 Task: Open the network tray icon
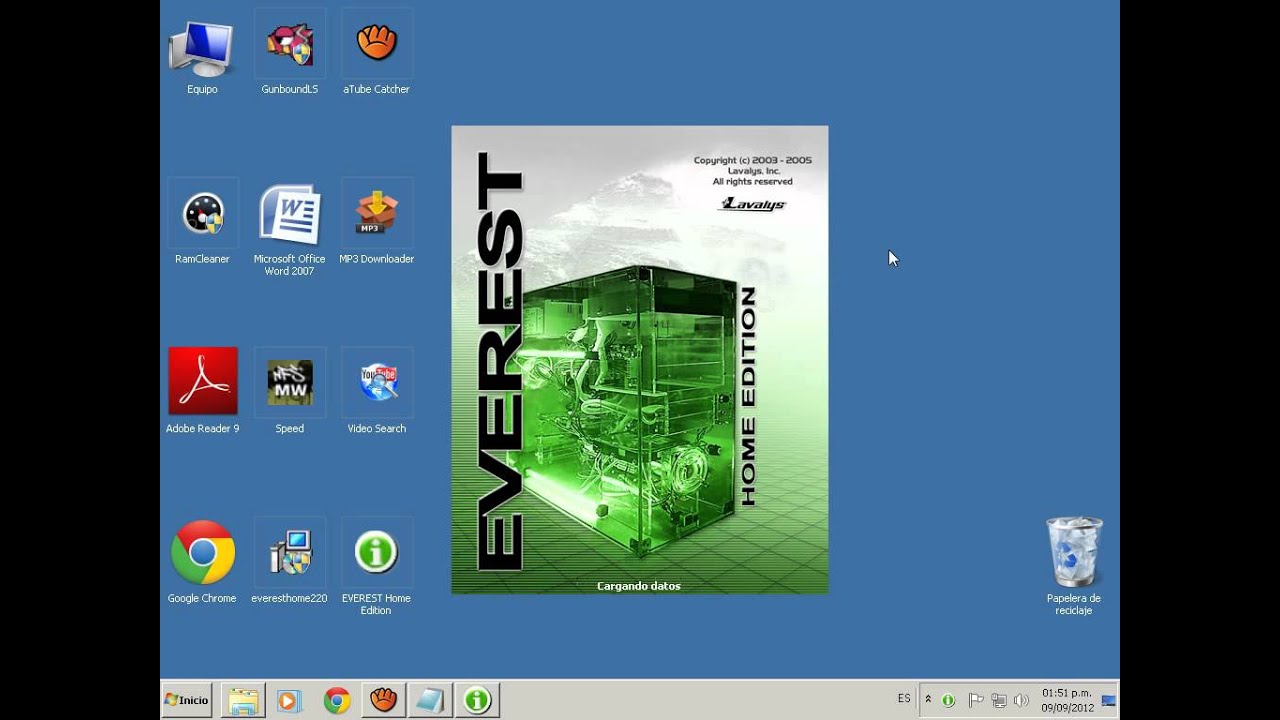[998, 700]
